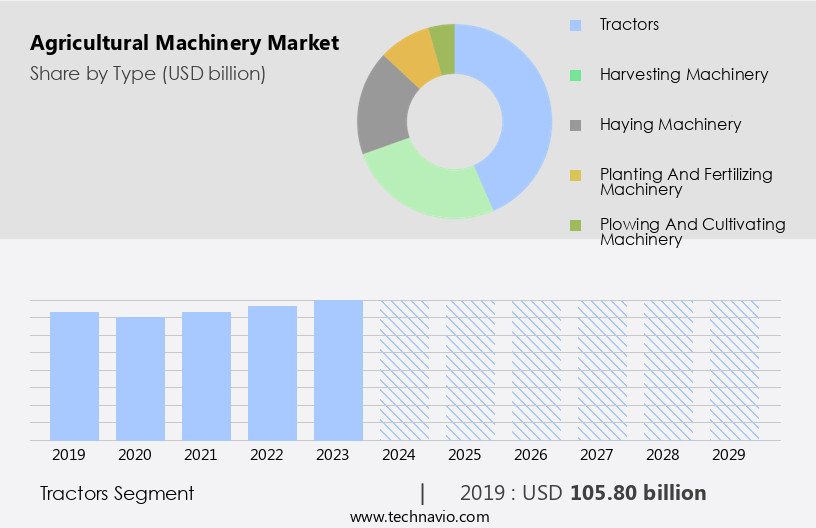Viewport: 816px width, 528px height.
Task: Click the 105.80 billion value
Action: coord(639,493)
